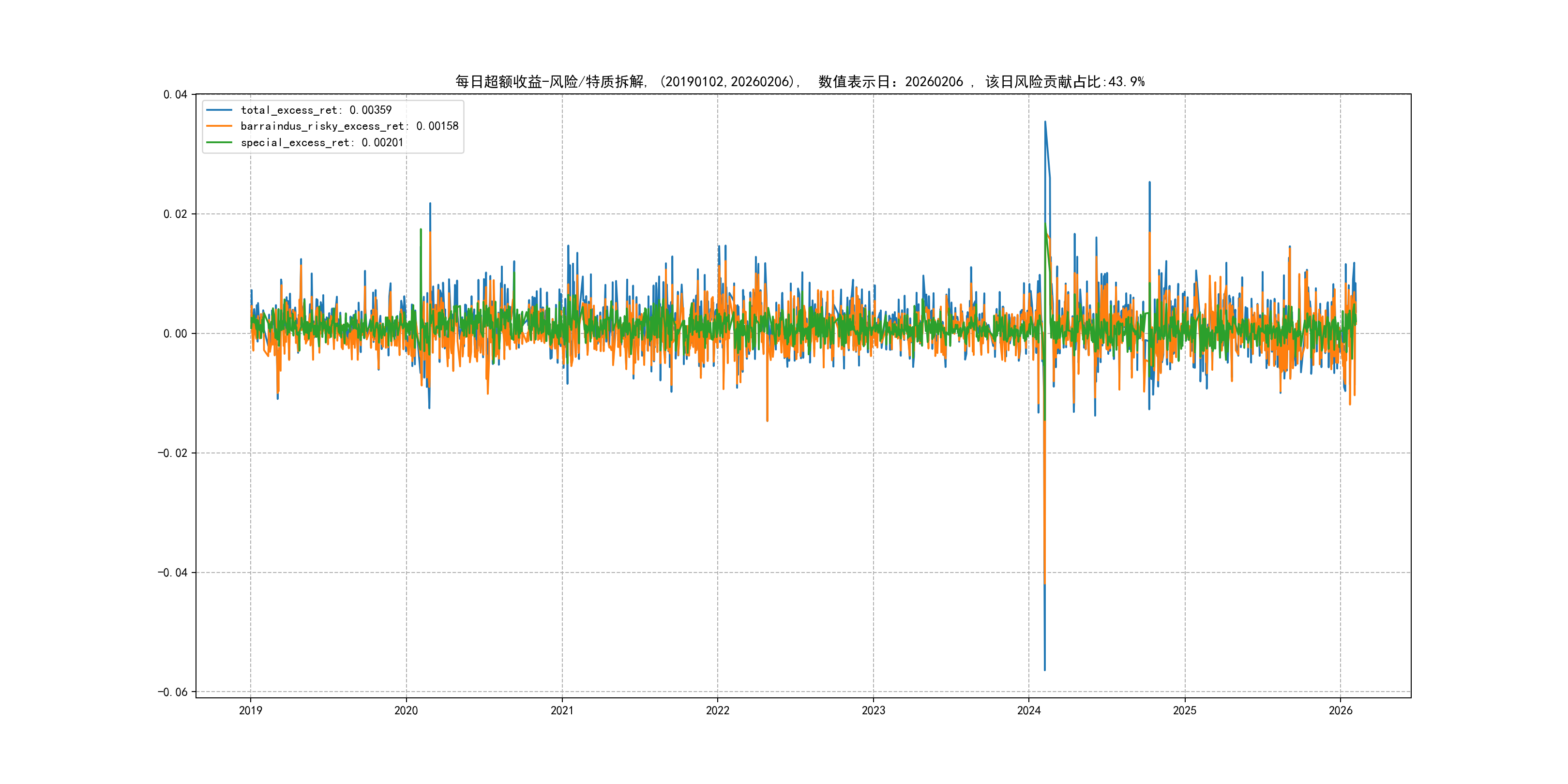Click the blue total_excess_ret legend line

(x=219, y=110)
